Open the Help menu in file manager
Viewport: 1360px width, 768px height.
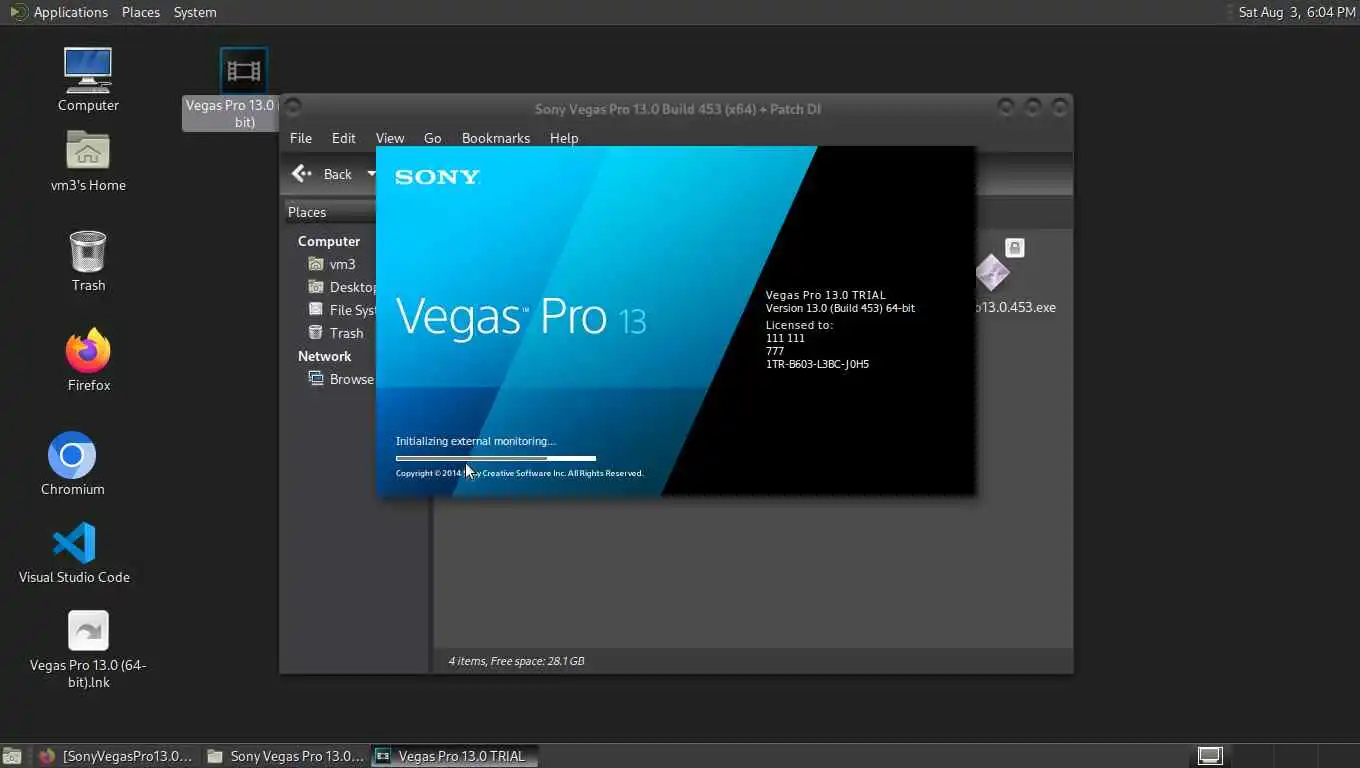pyautogui.click(x=564, y=138)
